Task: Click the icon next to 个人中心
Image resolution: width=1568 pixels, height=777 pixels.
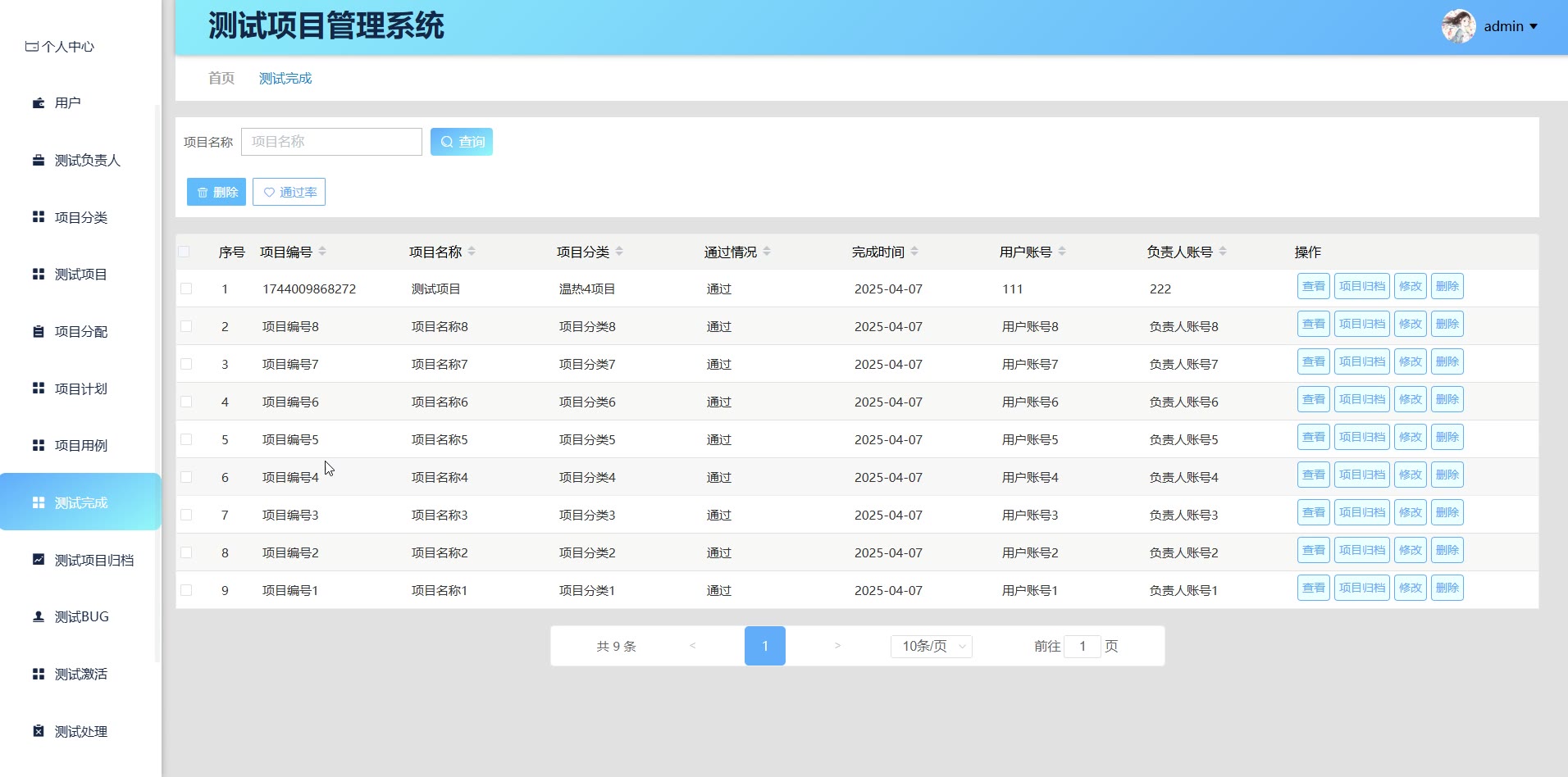Action: [x=31, y=47]
